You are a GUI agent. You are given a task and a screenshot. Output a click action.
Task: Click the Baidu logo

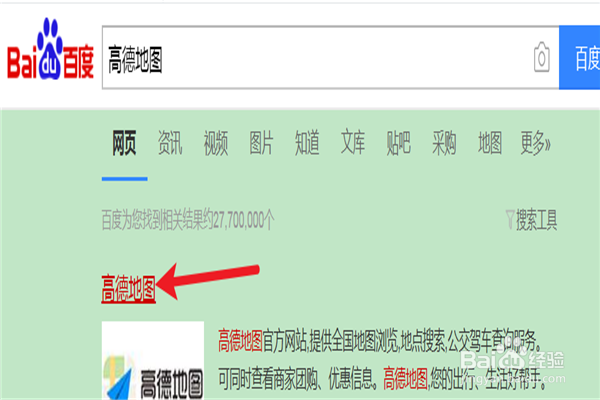coord(50,49)
